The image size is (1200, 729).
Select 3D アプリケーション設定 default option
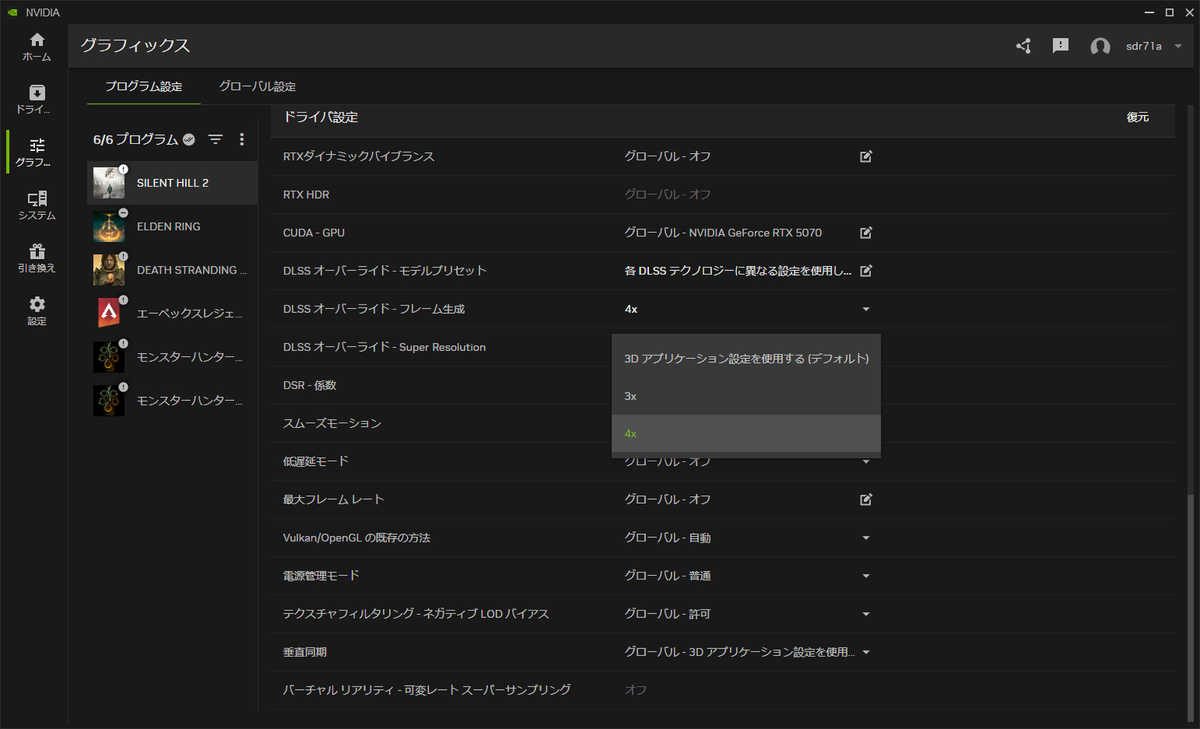[x=745, y=358]
